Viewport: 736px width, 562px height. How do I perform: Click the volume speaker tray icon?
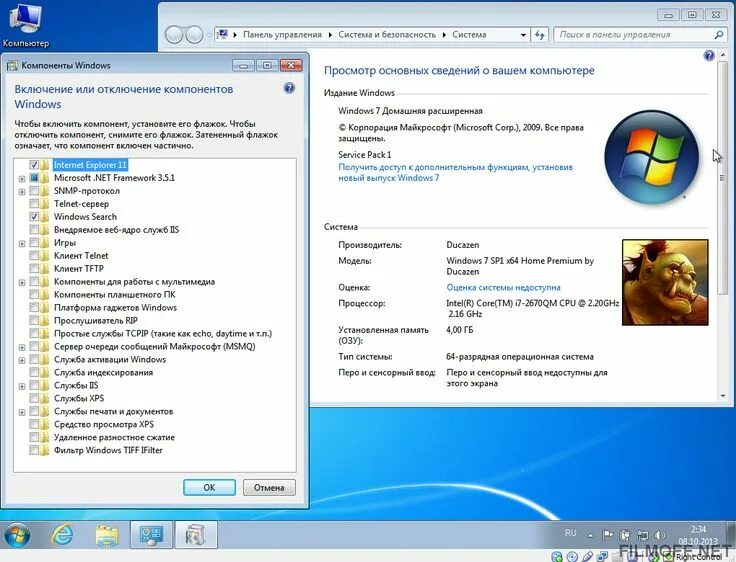click(x=659, y=535)
